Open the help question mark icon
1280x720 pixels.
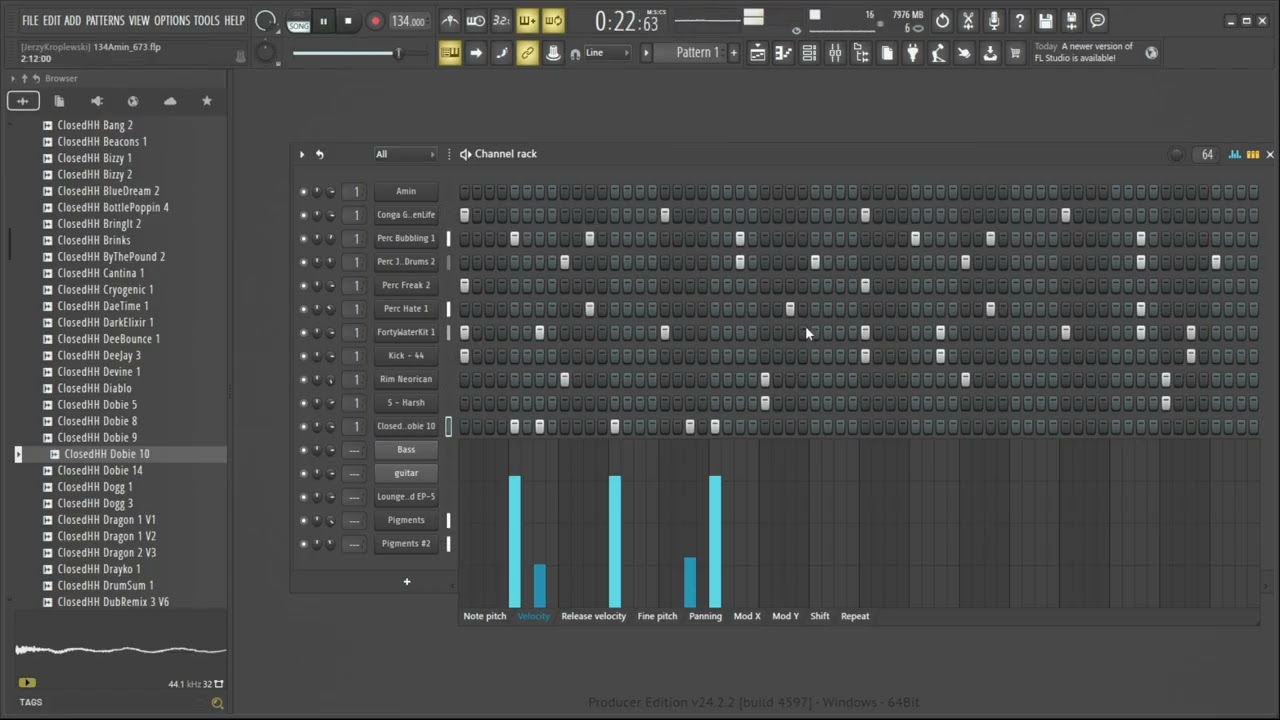[x=1019, y=20]
